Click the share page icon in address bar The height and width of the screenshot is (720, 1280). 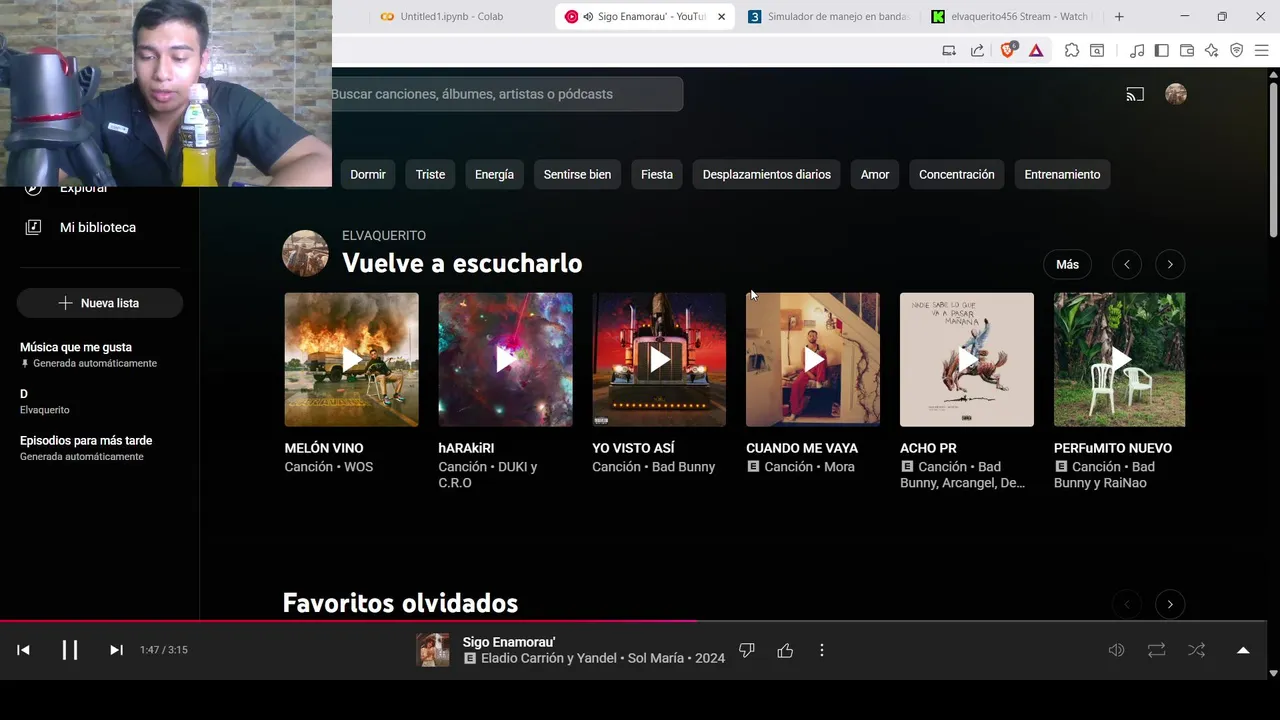coord(977,50)
